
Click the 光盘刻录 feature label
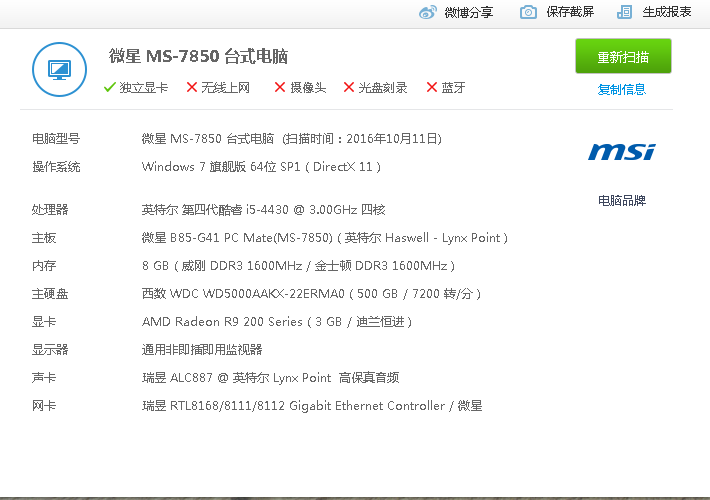383,87
